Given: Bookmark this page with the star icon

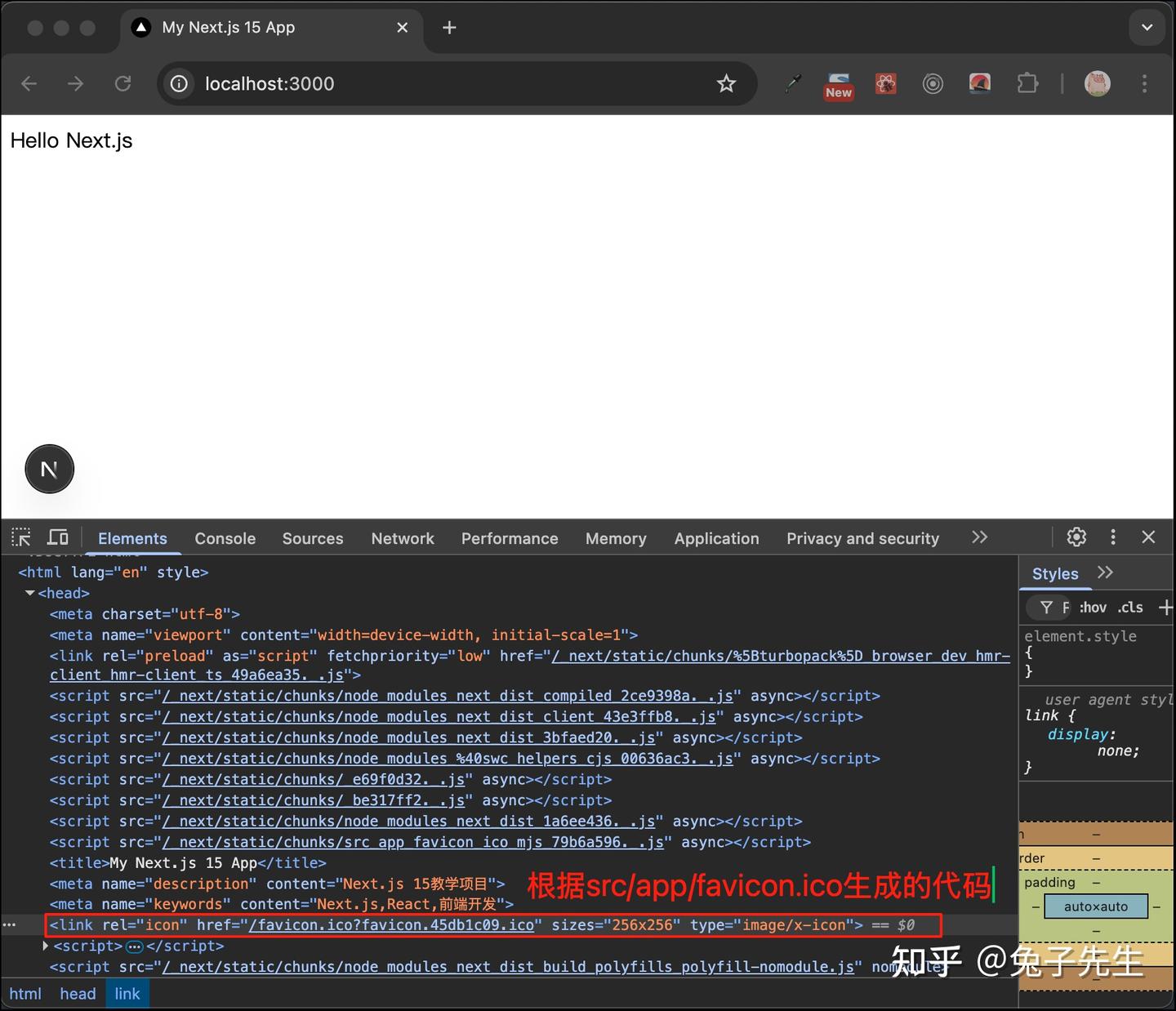Looking at the screenshot, I should (x=726, y=83).
